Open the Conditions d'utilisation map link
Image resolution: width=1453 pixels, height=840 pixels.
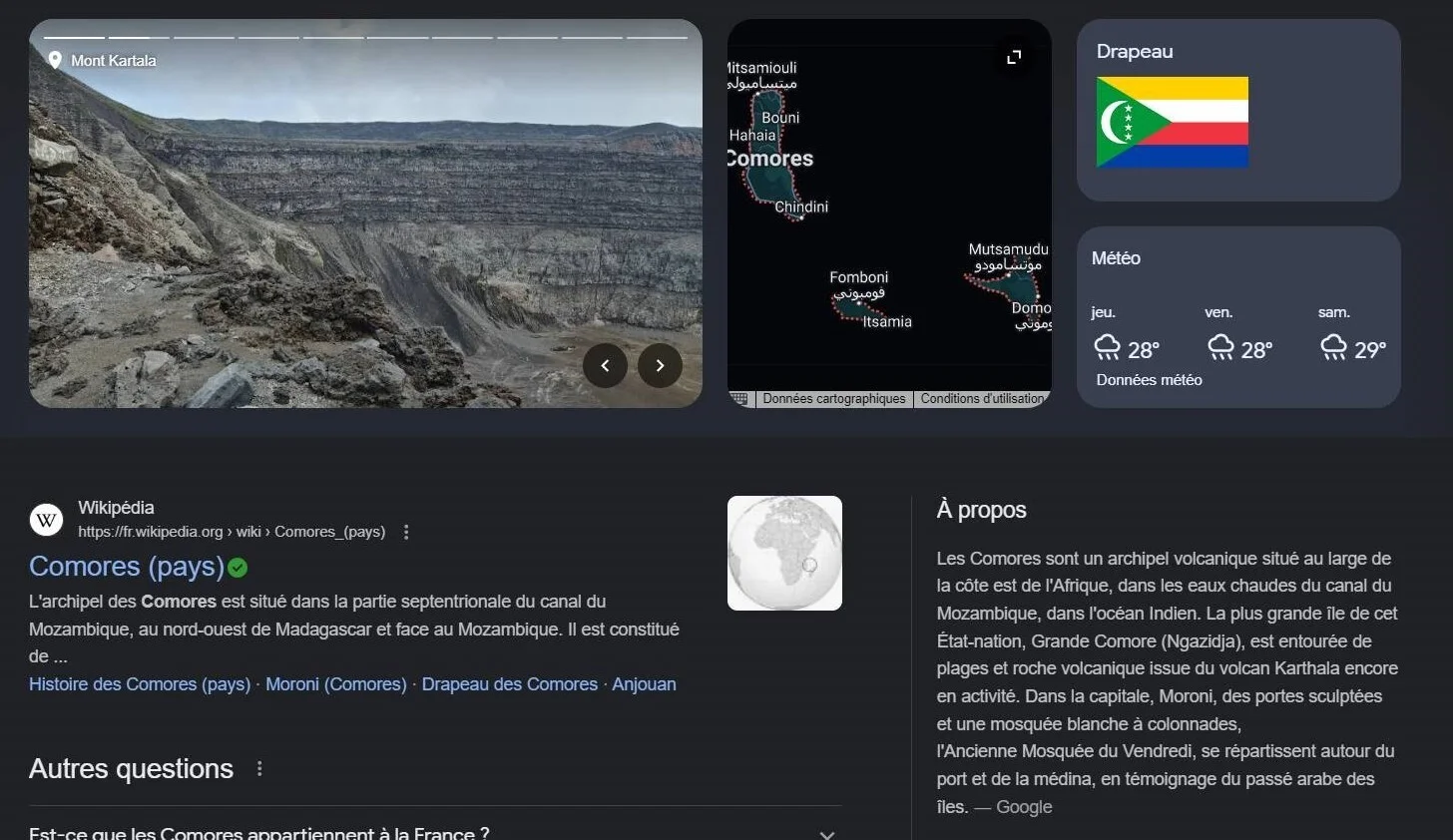point(983,399)
